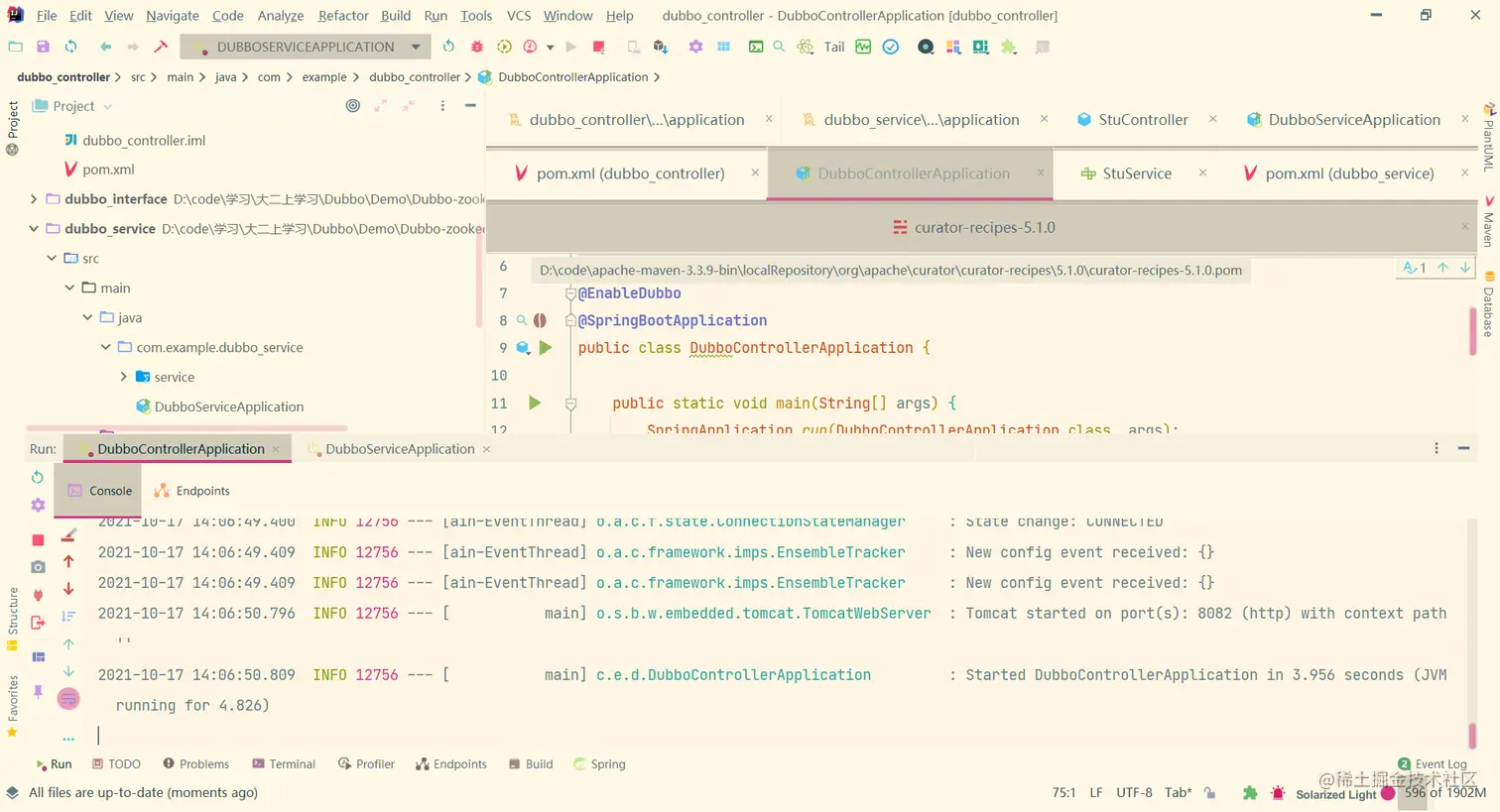Run with coverage icon in toolbar
The width and height of the screenshot is (1500, 812).
[x=504, y=47]
